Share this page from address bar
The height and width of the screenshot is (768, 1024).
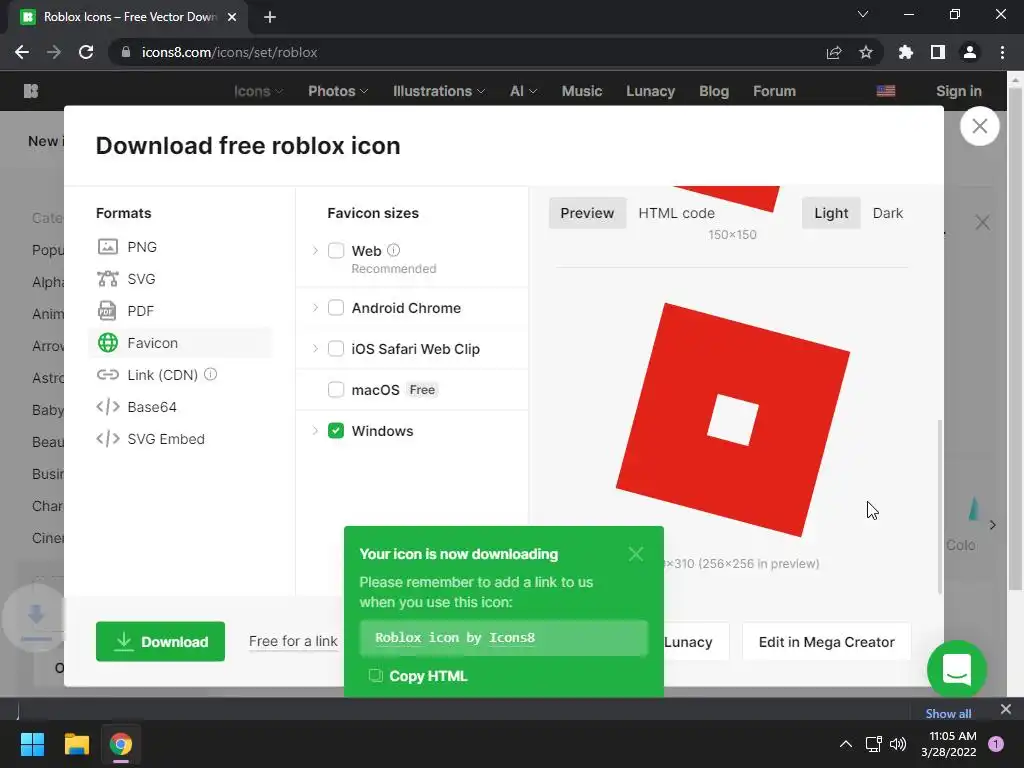(x=834, y=52)
